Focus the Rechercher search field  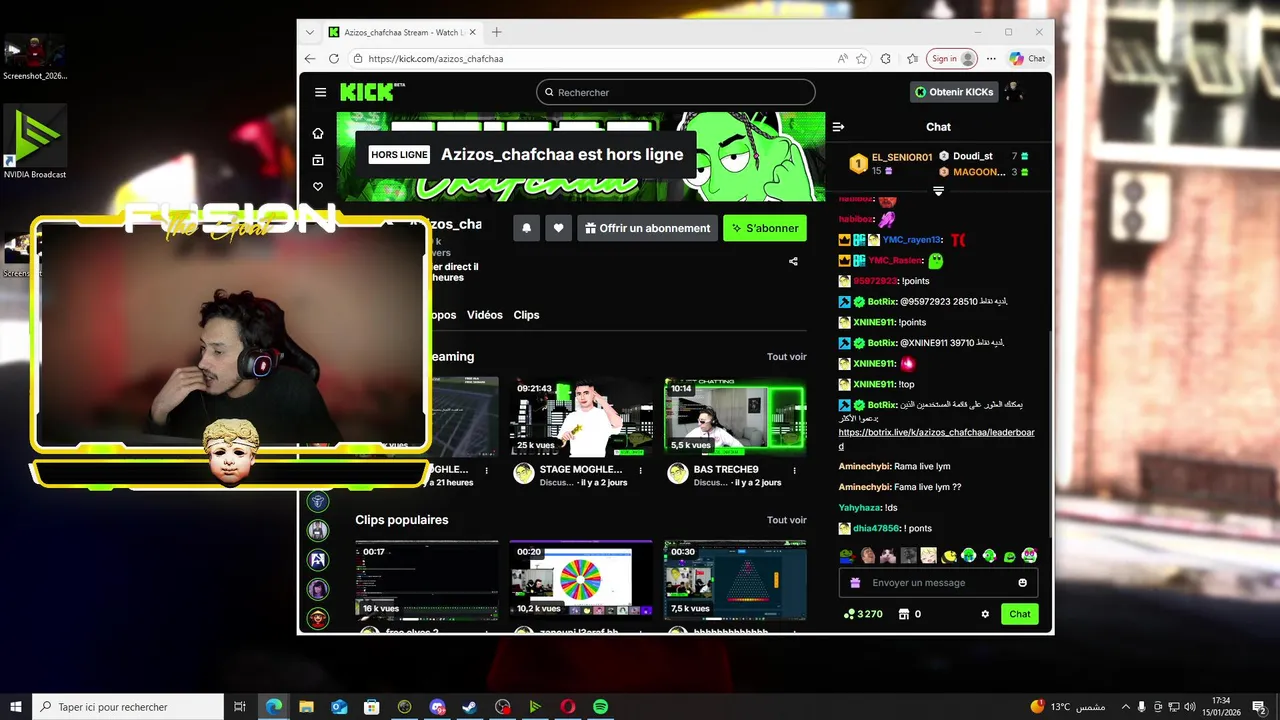point(676,92)
